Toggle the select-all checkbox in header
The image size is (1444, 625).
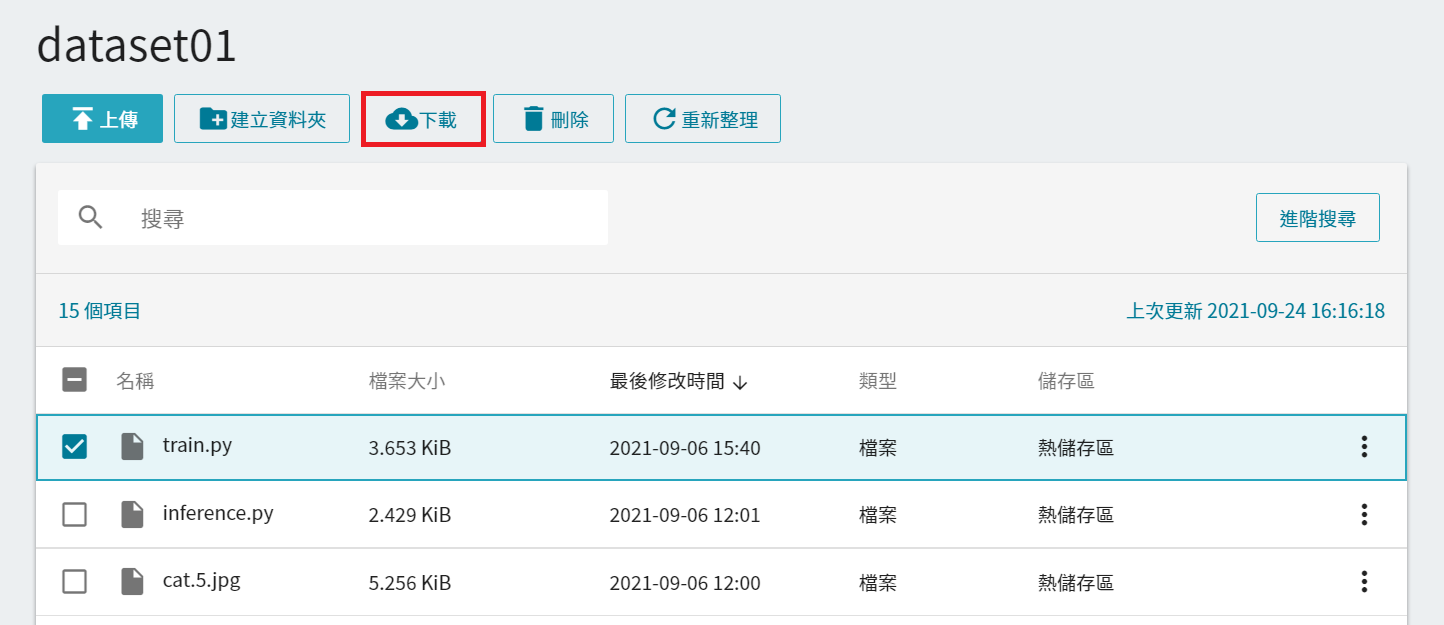(75, 380)
